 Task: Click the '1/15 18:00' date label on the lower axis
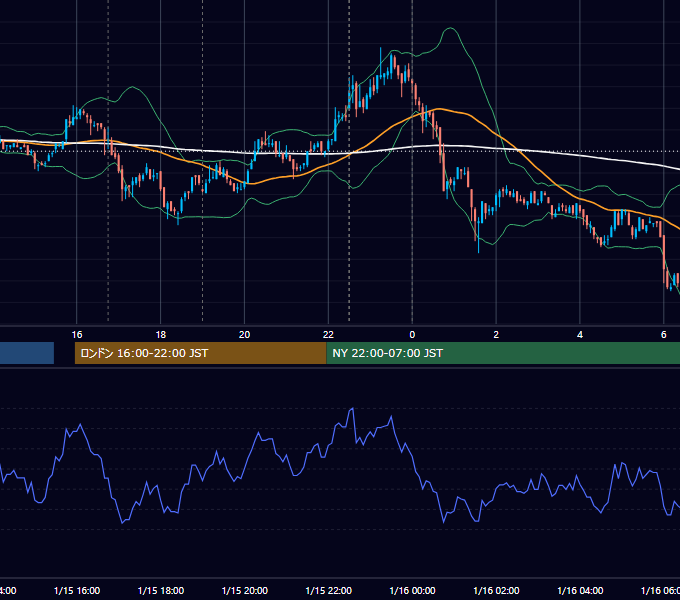click(x=161, y=590)
